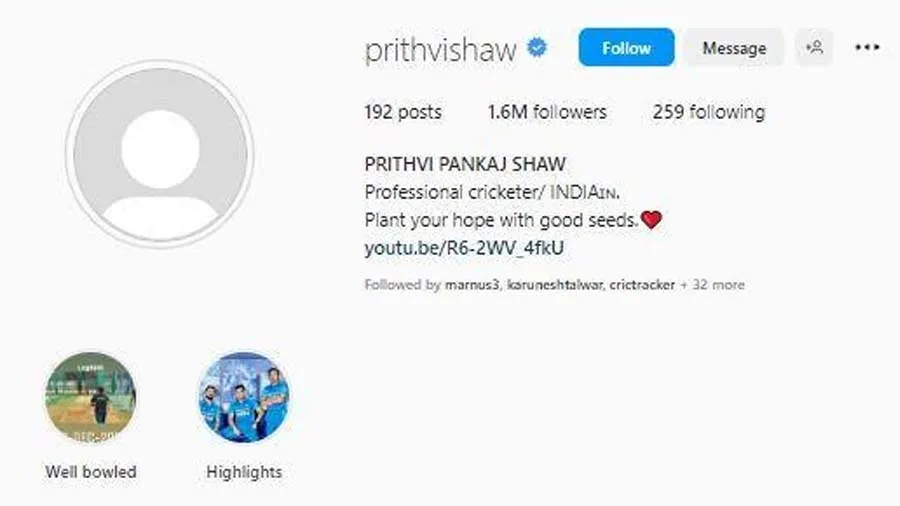The image size is (900, 506).
Task: Click the Well bowled highlight label
Action: (91, 472)
